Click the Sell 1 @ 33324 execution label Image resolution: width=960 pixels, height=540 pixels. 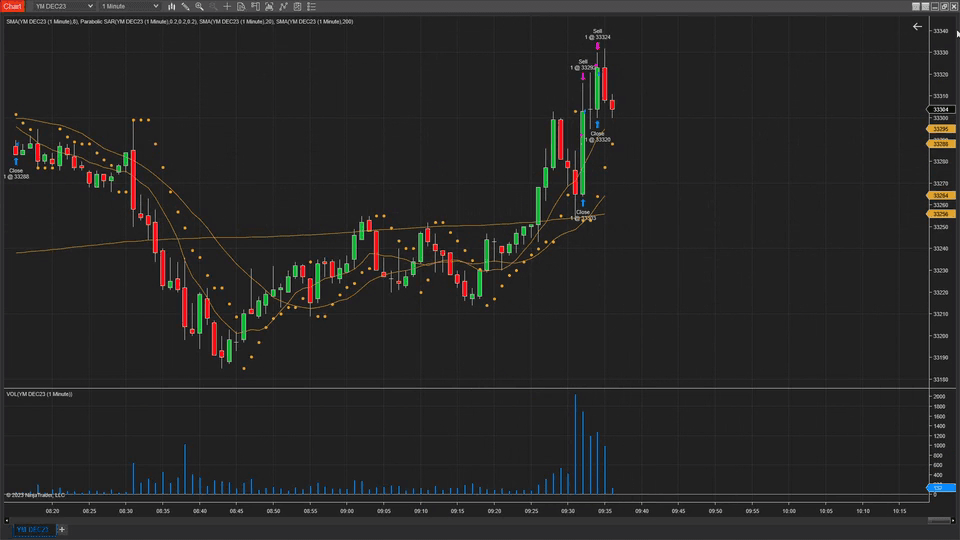tap(598, 34)
